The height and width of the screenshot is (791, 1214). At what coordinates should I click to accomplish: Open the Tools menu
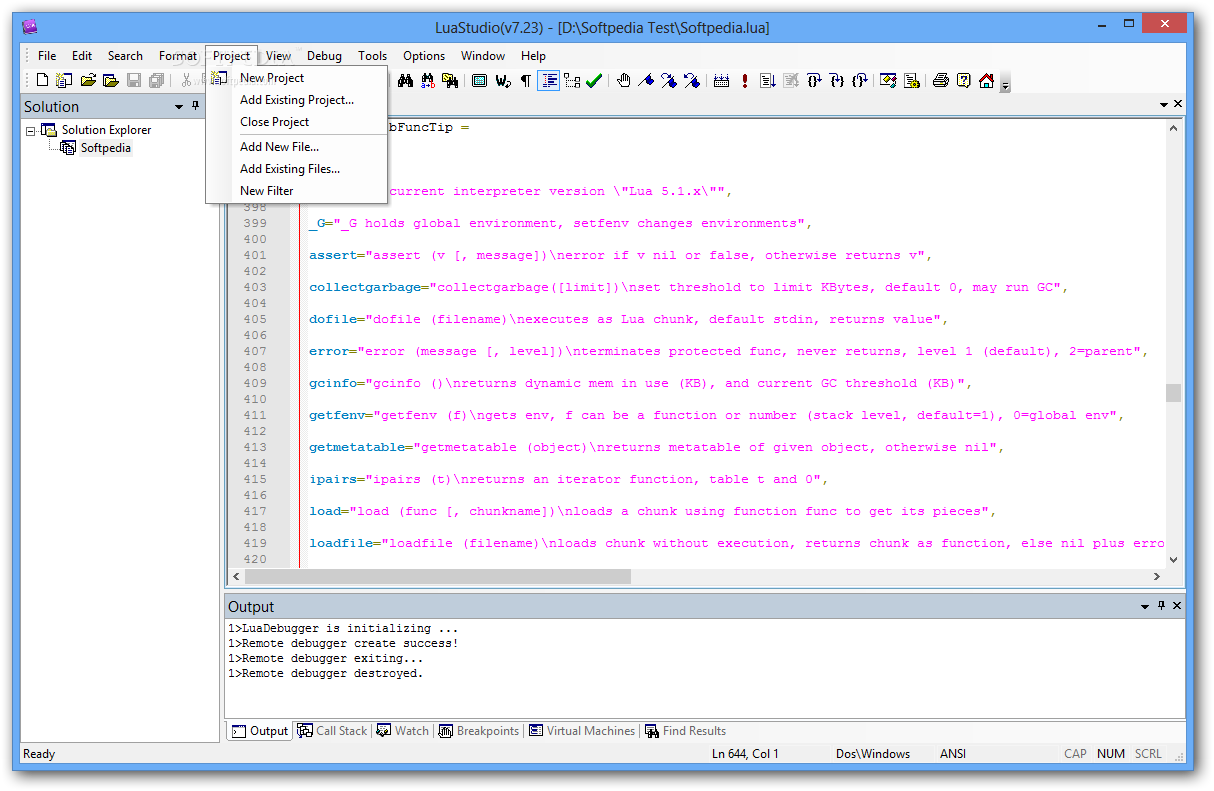[373, 56]
